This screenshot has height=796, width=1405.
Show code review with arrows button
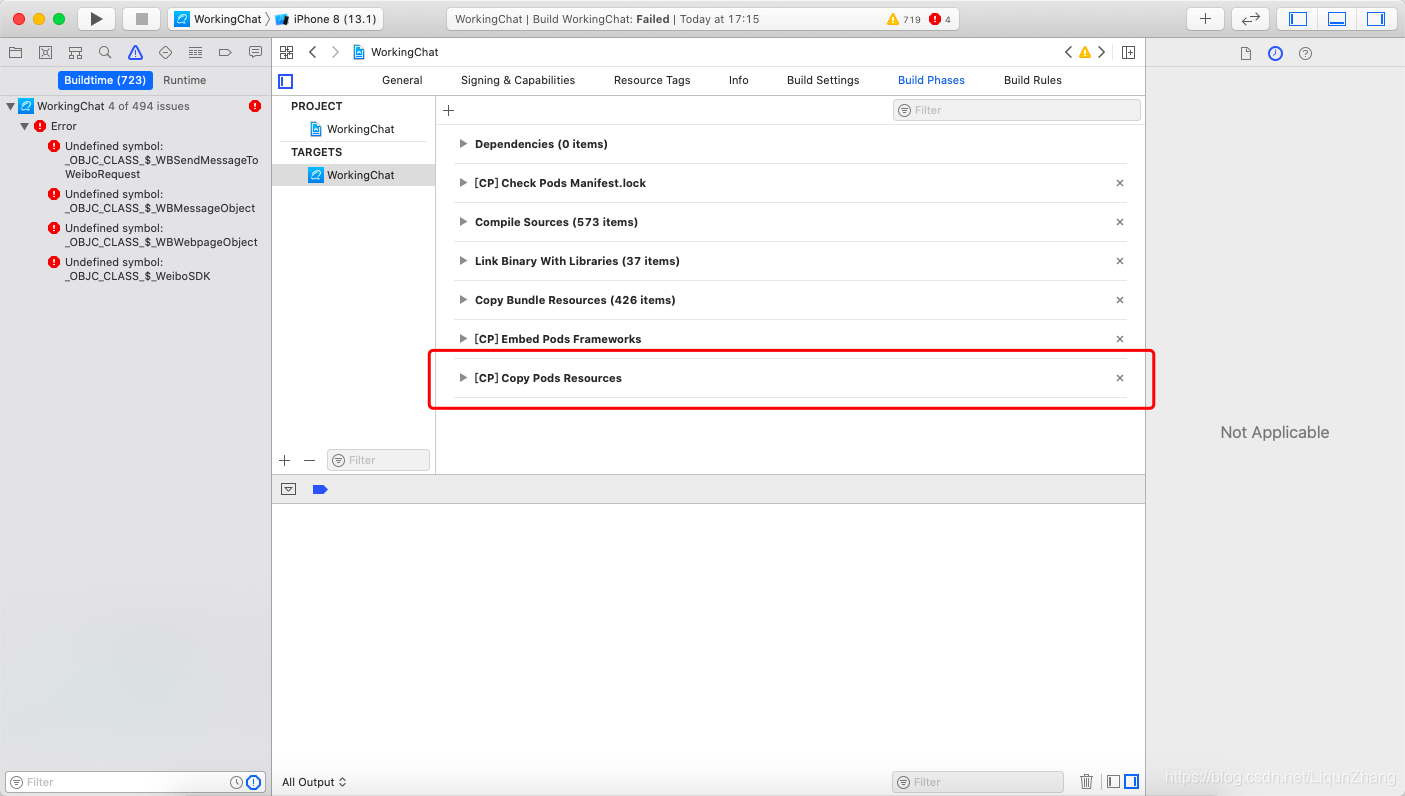1250,19
